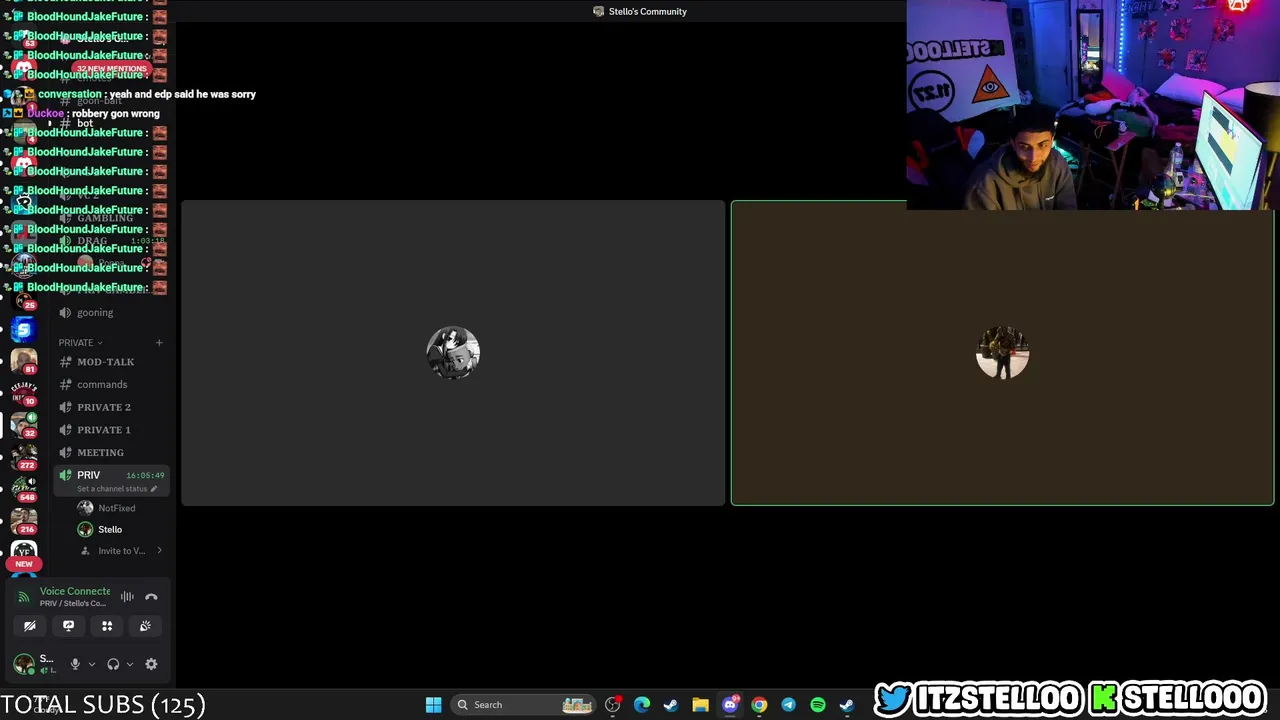The height and width of the screenshot is (720, 1280).
Task: Open noise suppression waveform icon
Action: [127, 597]
